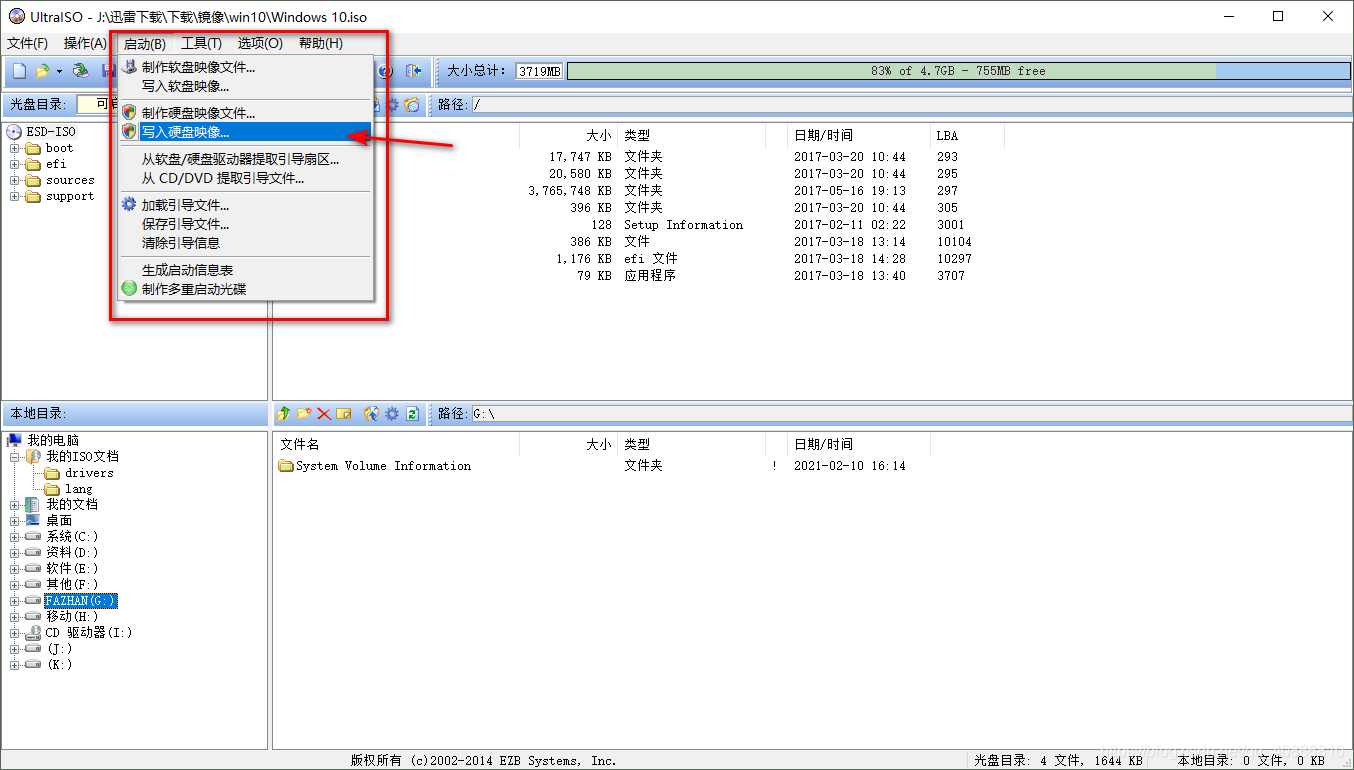This screenshot has height=770, width=1354.
Task: Click the System Volume Information folder icon
Action: coord(287,466)
